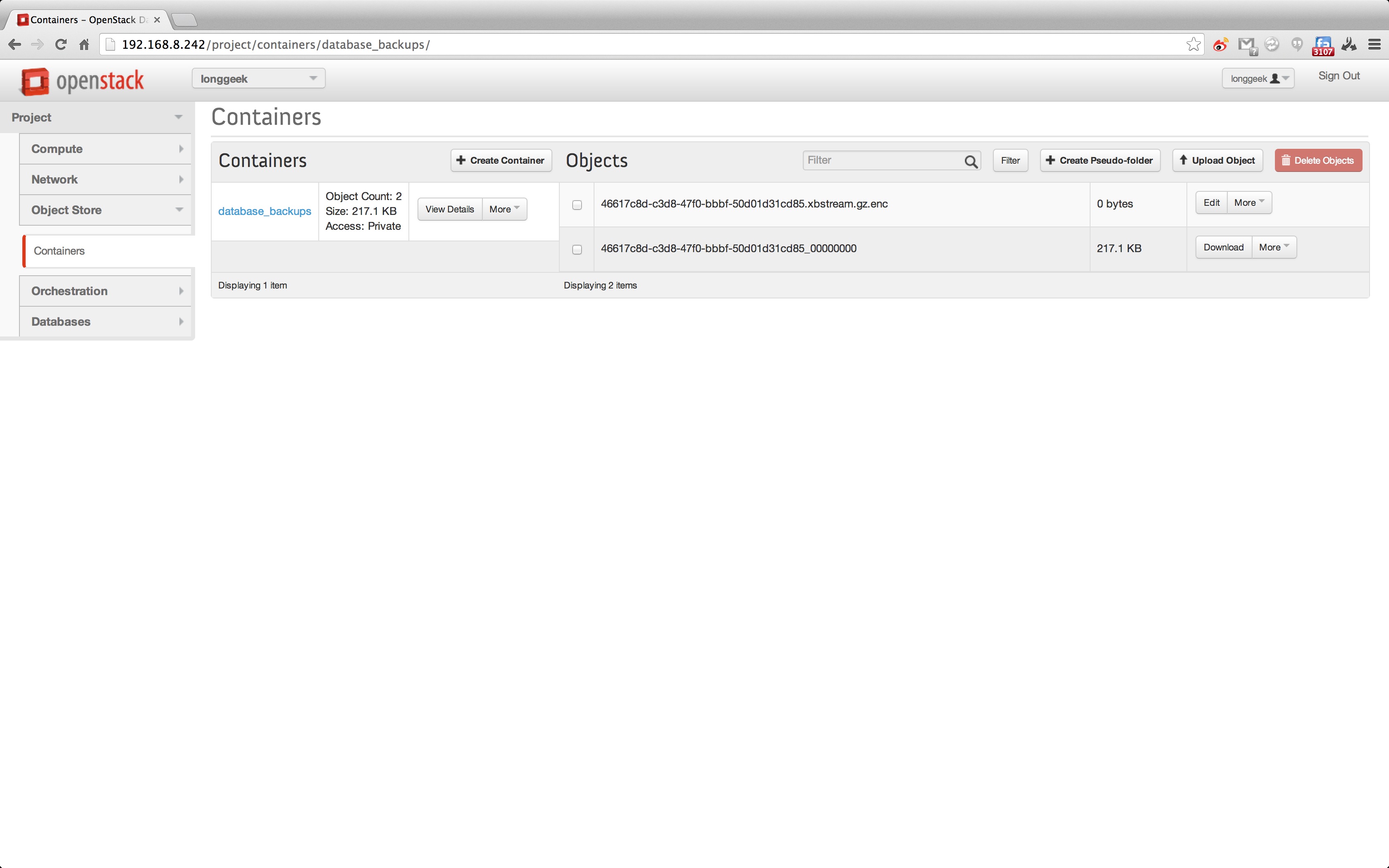Screen dimensions: 1389x868
Task: Expand the More dropdown for xbstream.gz.enc
Action: tap(1248, 202)
